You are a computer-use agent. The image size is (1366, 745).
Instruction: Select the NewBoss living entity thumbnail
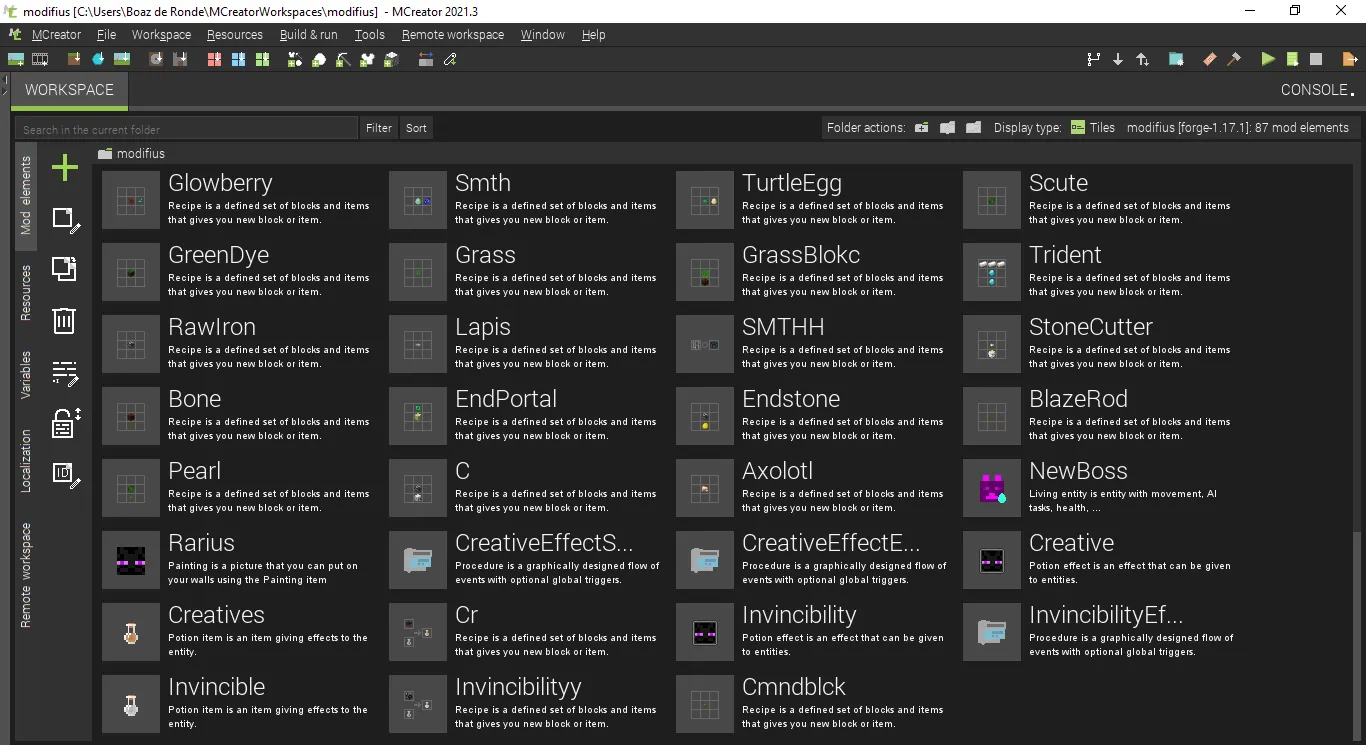point(992,488)
